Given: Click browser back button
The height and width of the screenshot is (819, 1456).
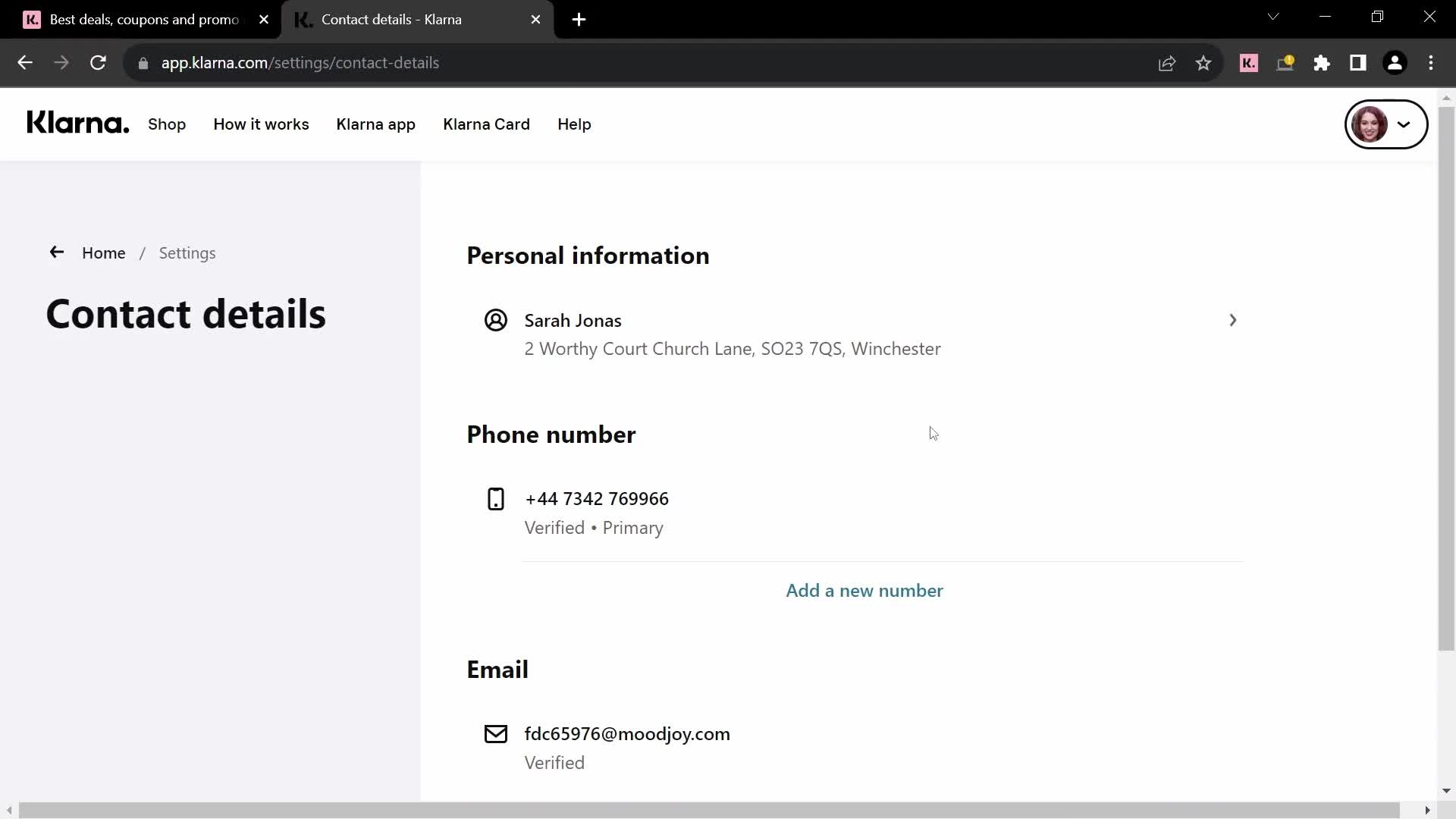Looking at the screenshot, I should pos(25,63).
